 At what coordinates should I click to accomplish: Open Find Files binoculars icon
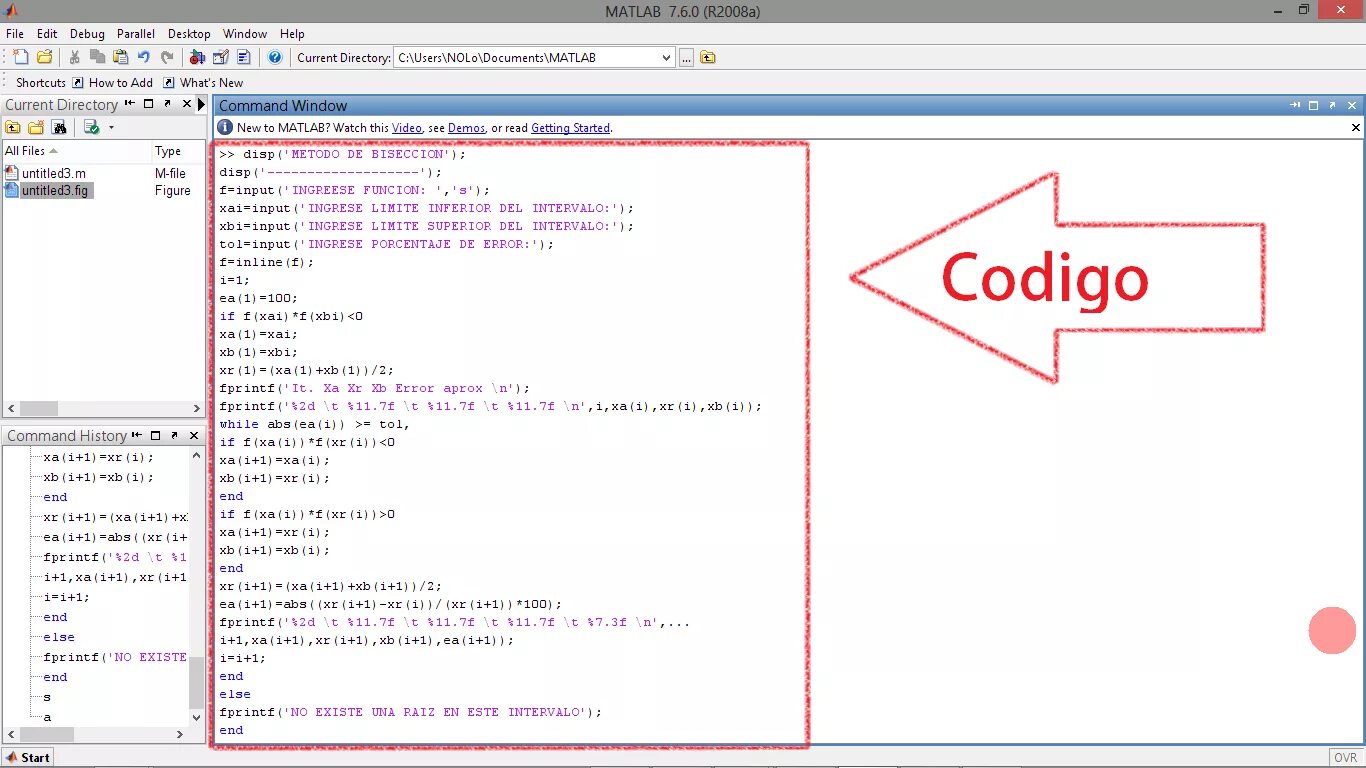[x=59, y=127]
